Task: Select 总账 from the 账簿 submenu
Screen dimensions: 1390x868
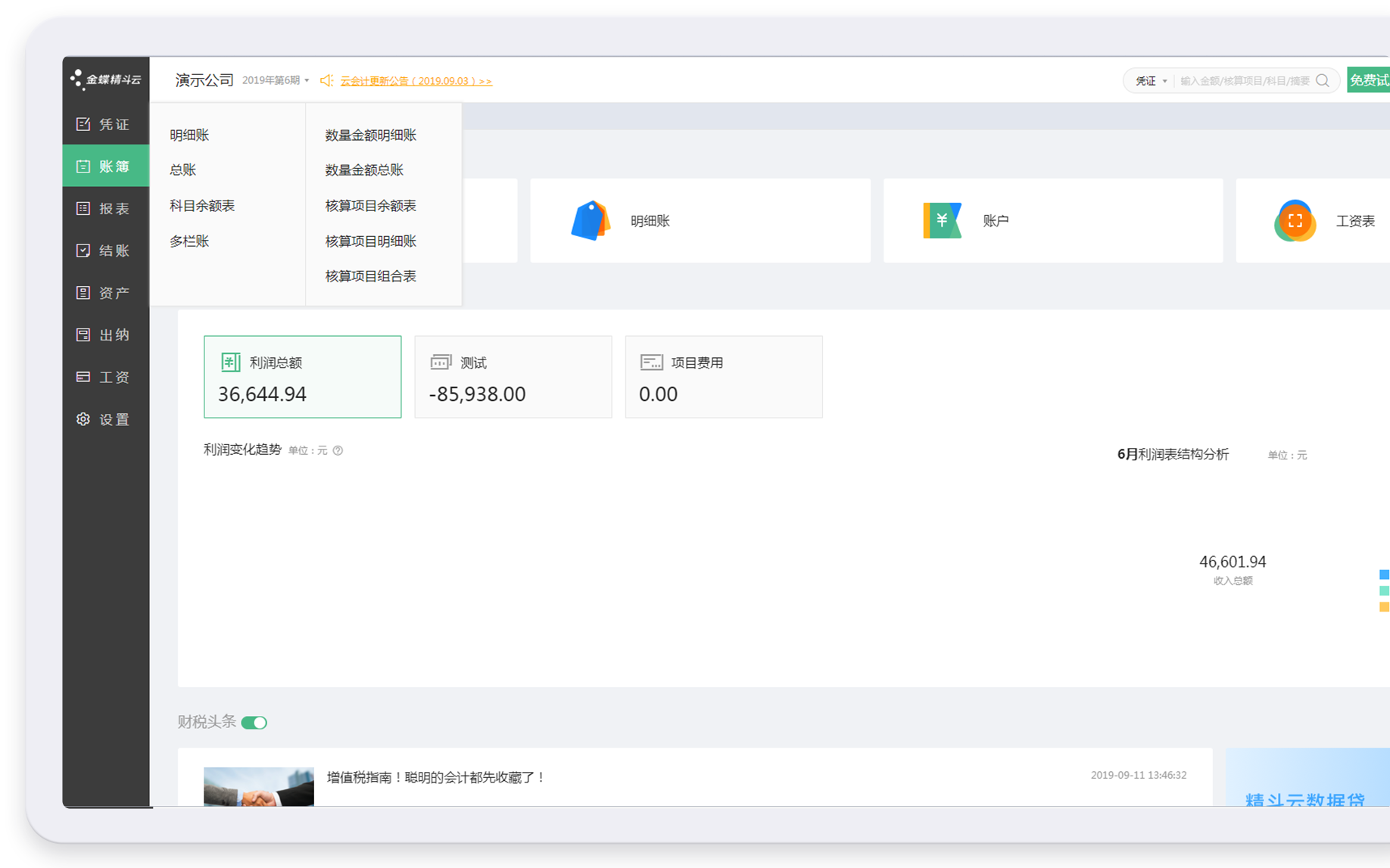Action: coord(183,170)
